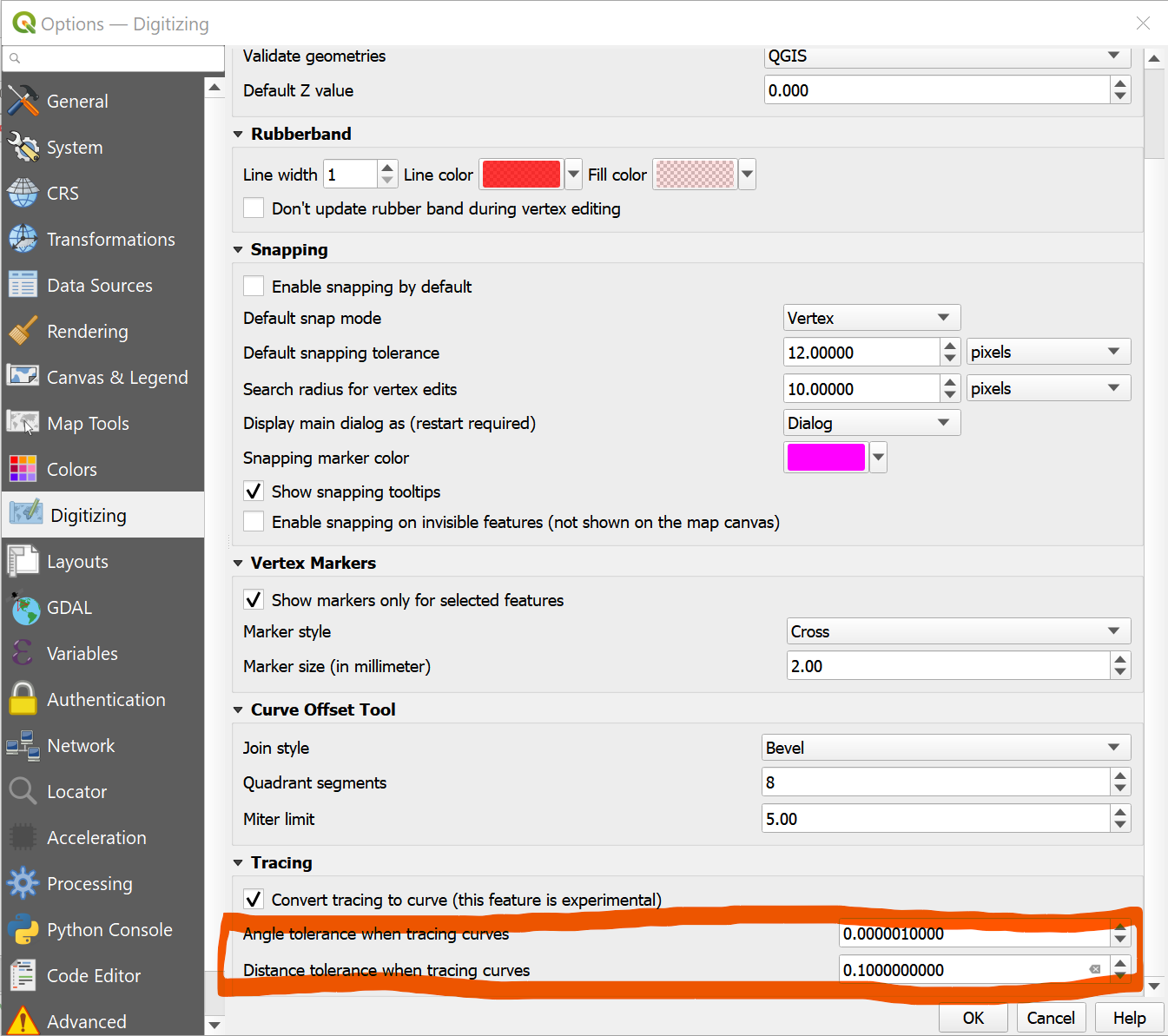Click the Colors palette icon

click(x=23, y=470)
